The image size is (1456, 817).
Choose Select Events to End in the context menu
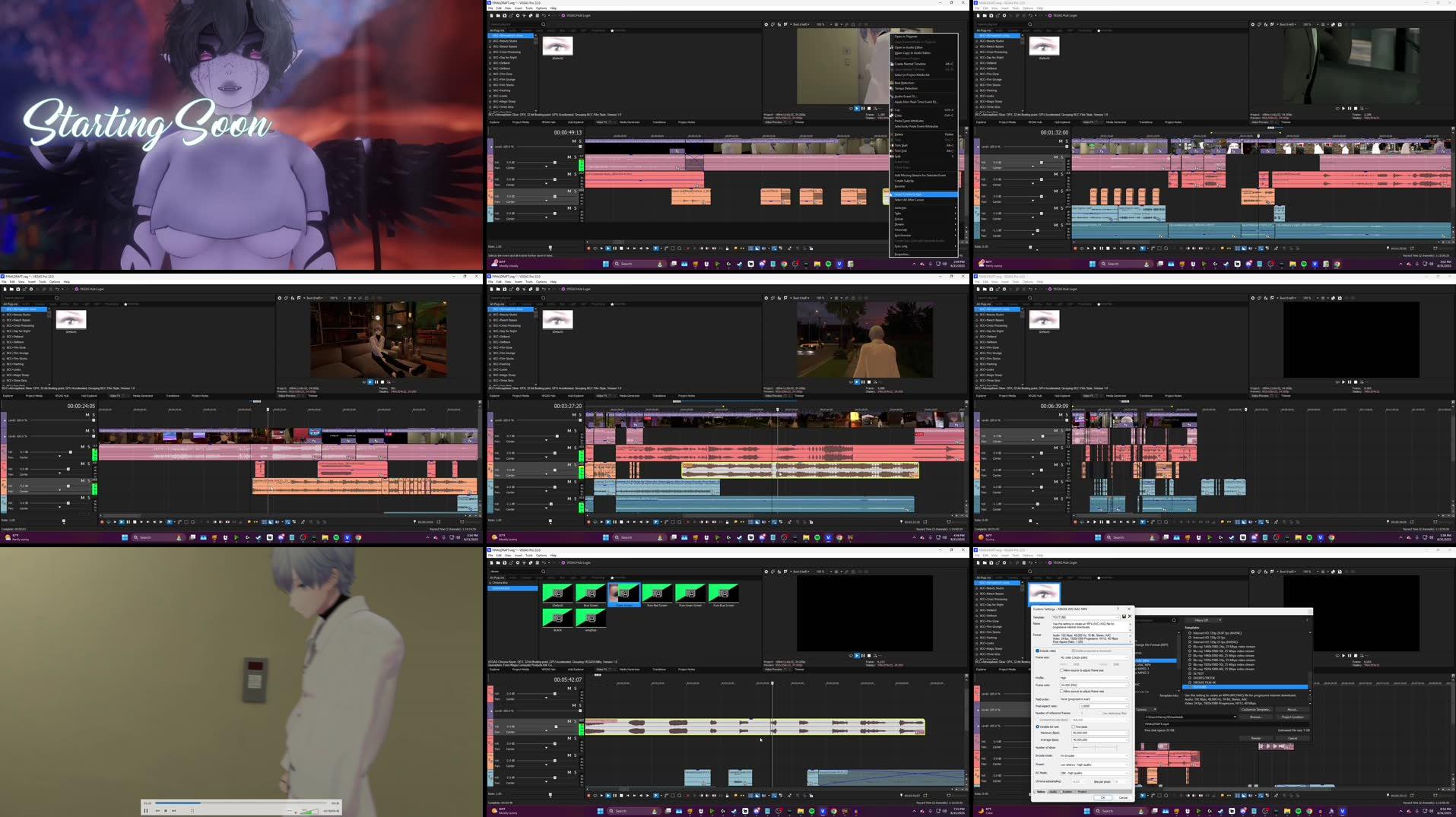tap(924, 195)
